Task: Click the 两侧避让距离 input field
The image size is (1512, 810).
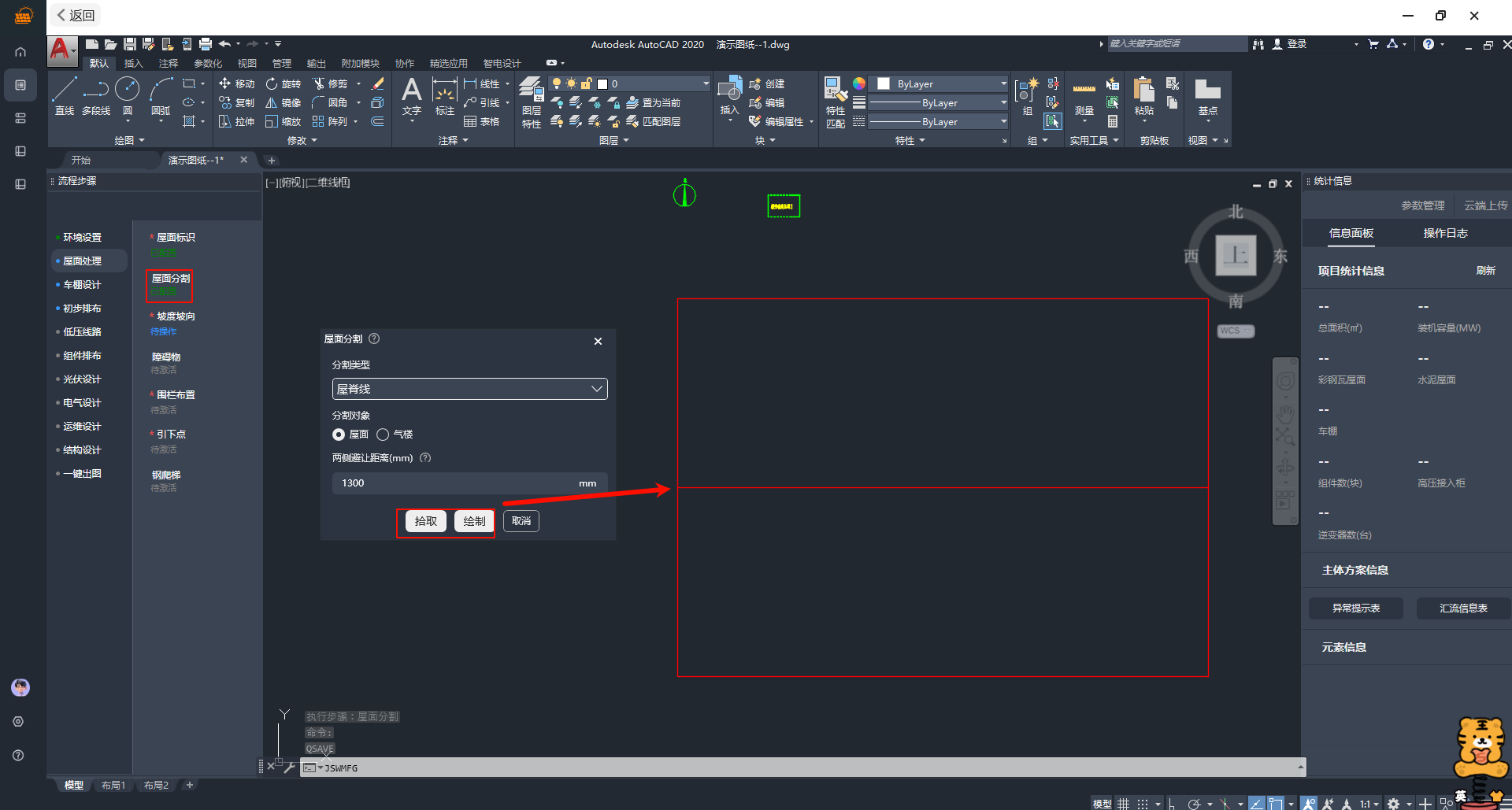Action: click(457, 483)
